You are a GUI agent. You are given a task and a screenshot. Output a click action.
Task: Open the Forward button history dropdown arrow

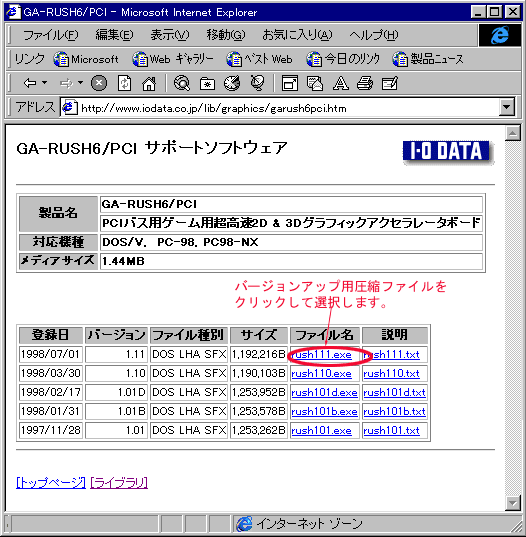(80, 83)
